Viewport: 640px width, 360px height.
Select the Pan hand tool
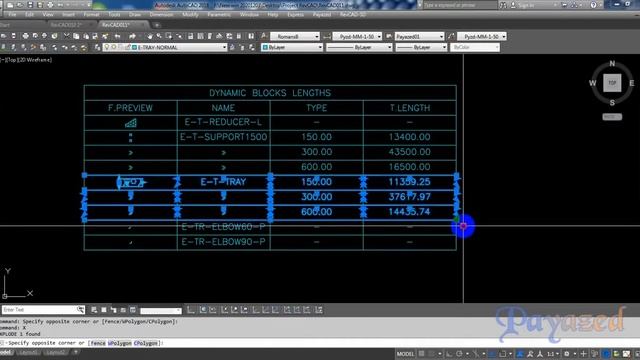tap(150, 36)
